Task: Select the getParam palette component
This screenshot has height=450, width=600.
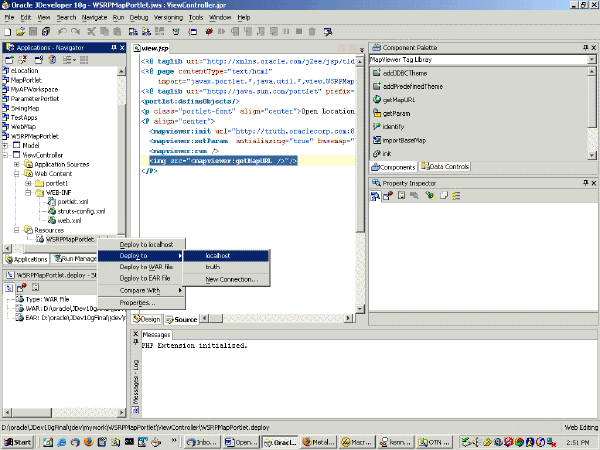Action: (392, 113)
